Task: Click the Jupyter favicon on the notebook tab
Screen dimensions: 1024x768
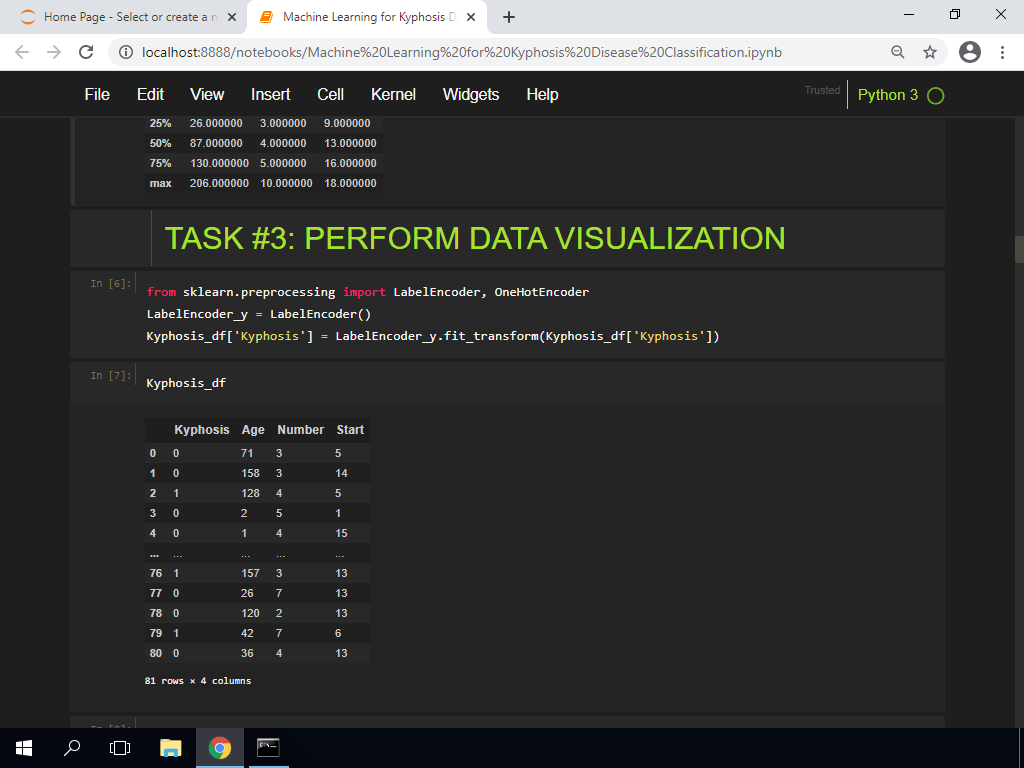Action: pos(265,17)
